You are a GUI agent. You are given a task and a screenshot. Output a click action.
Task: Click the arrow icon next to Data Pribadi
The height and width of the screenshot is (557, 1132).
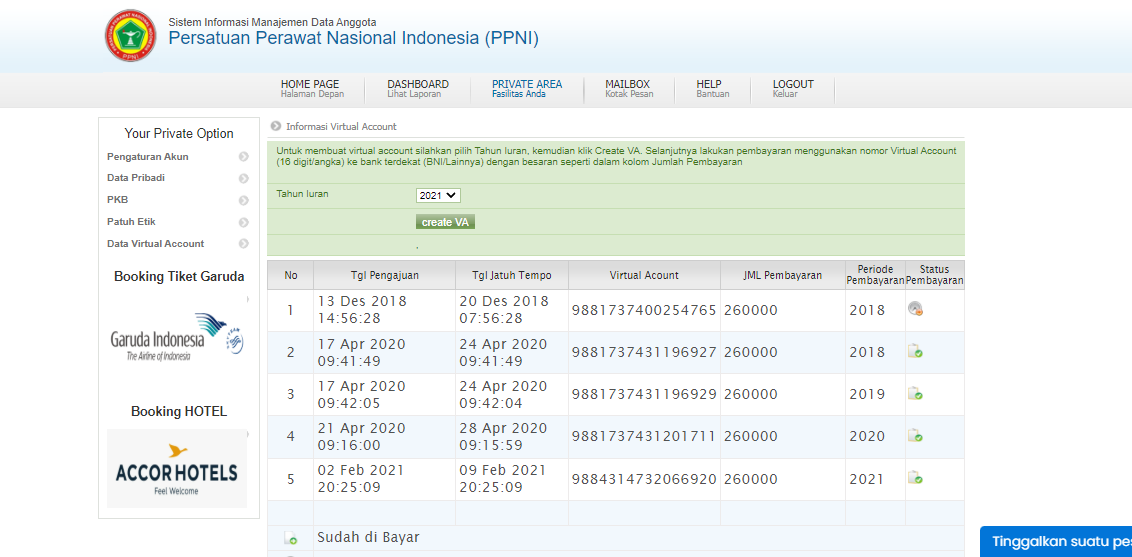[x=244, y=178]
